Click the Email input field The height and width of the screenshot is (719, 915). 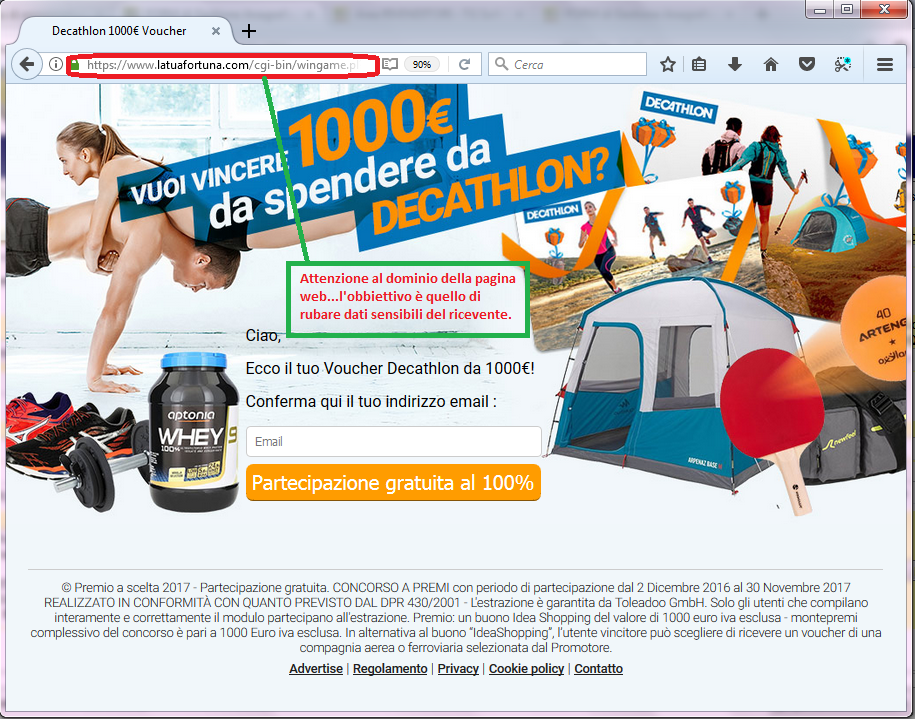click(394, 441)
